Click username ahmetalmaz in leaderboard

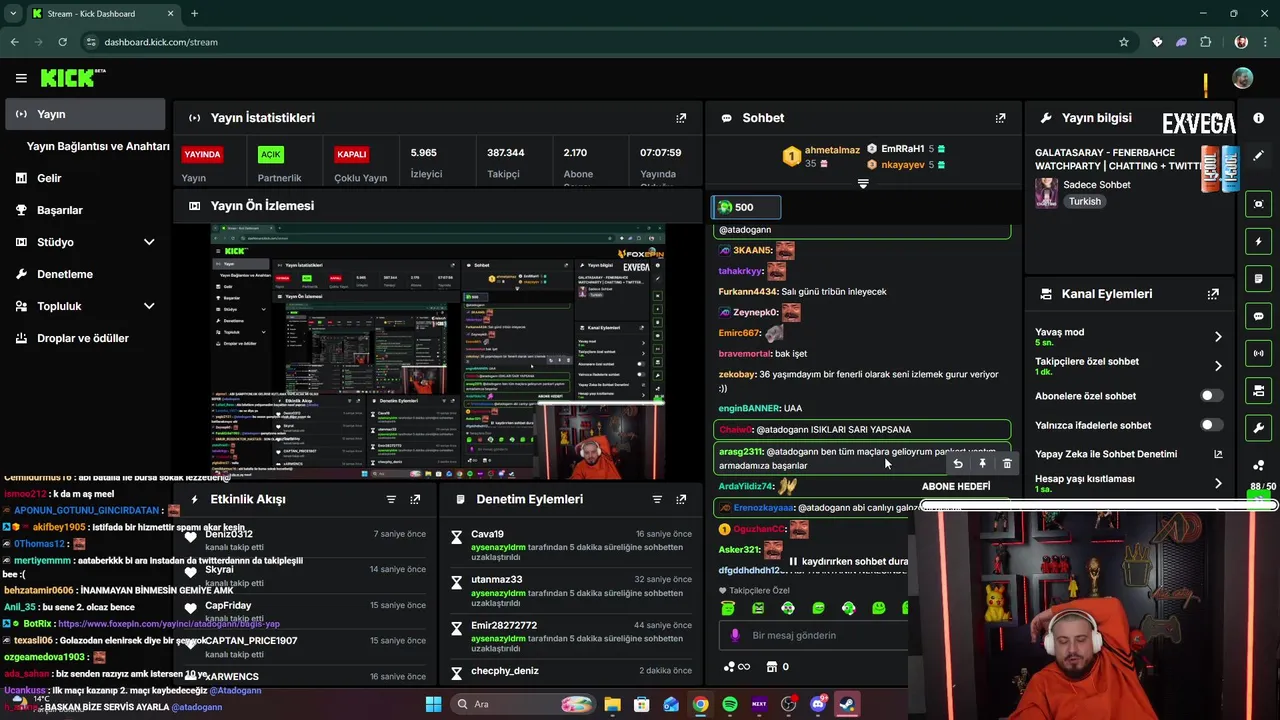tap(832, 150)
